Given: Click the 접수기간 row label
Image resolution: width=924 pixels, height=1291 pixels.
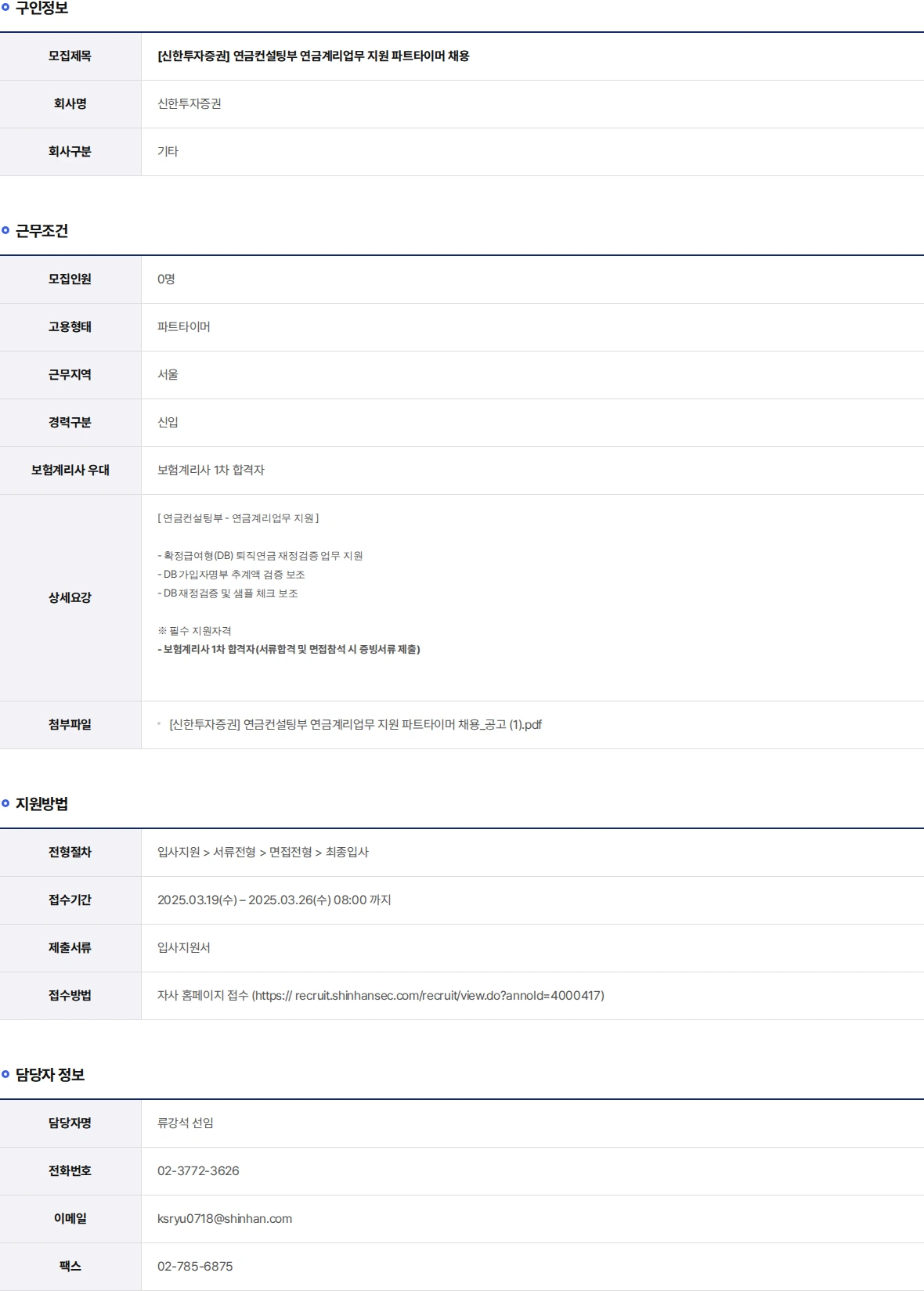Looking at the screenshot, I should tap(70, 900).
